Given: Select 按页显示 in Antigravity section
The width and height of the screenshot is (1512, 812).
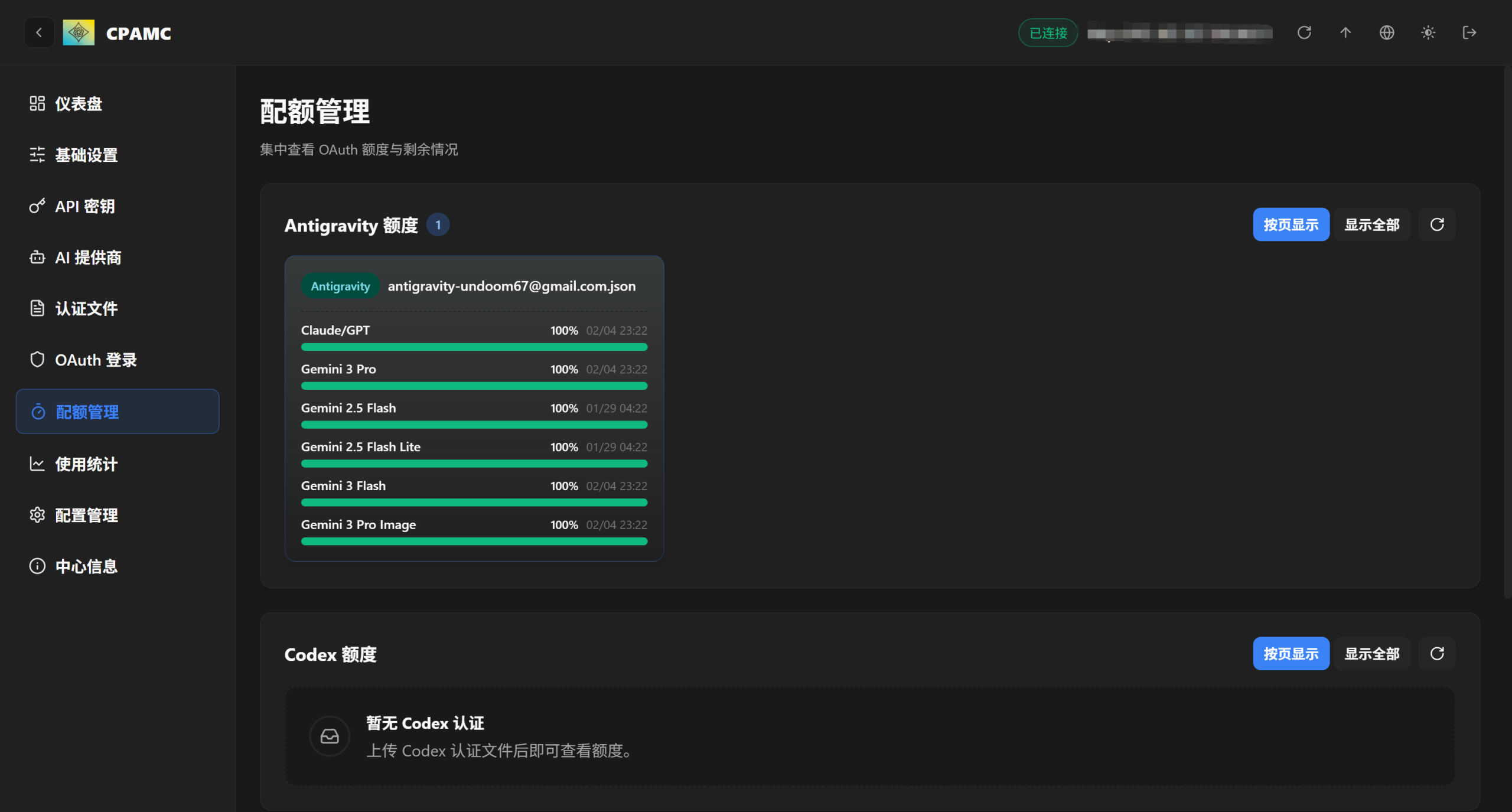Looking at the screenshot, I should [x=1291, y=224].
